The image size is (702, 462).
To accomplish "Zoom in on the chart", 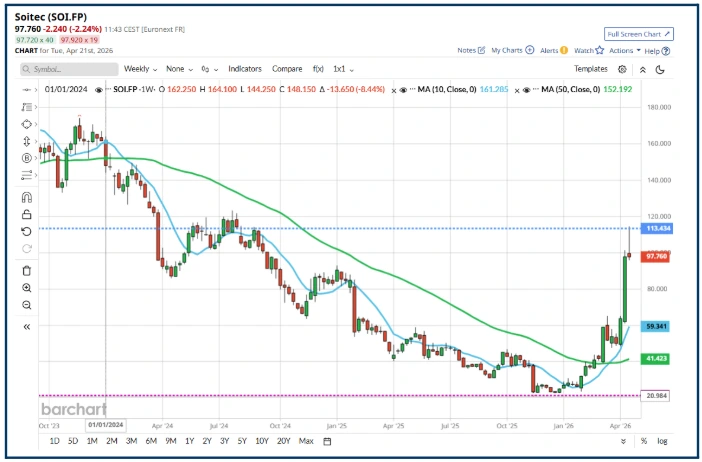I will click(27, 288).
